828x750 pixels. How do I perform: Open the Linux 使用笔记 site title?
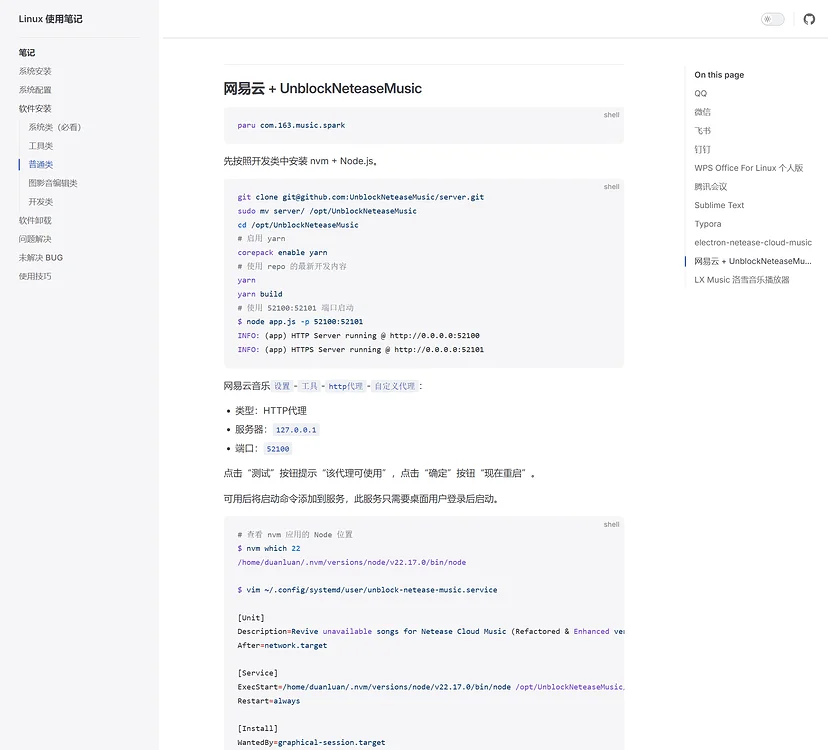[51, 19]
